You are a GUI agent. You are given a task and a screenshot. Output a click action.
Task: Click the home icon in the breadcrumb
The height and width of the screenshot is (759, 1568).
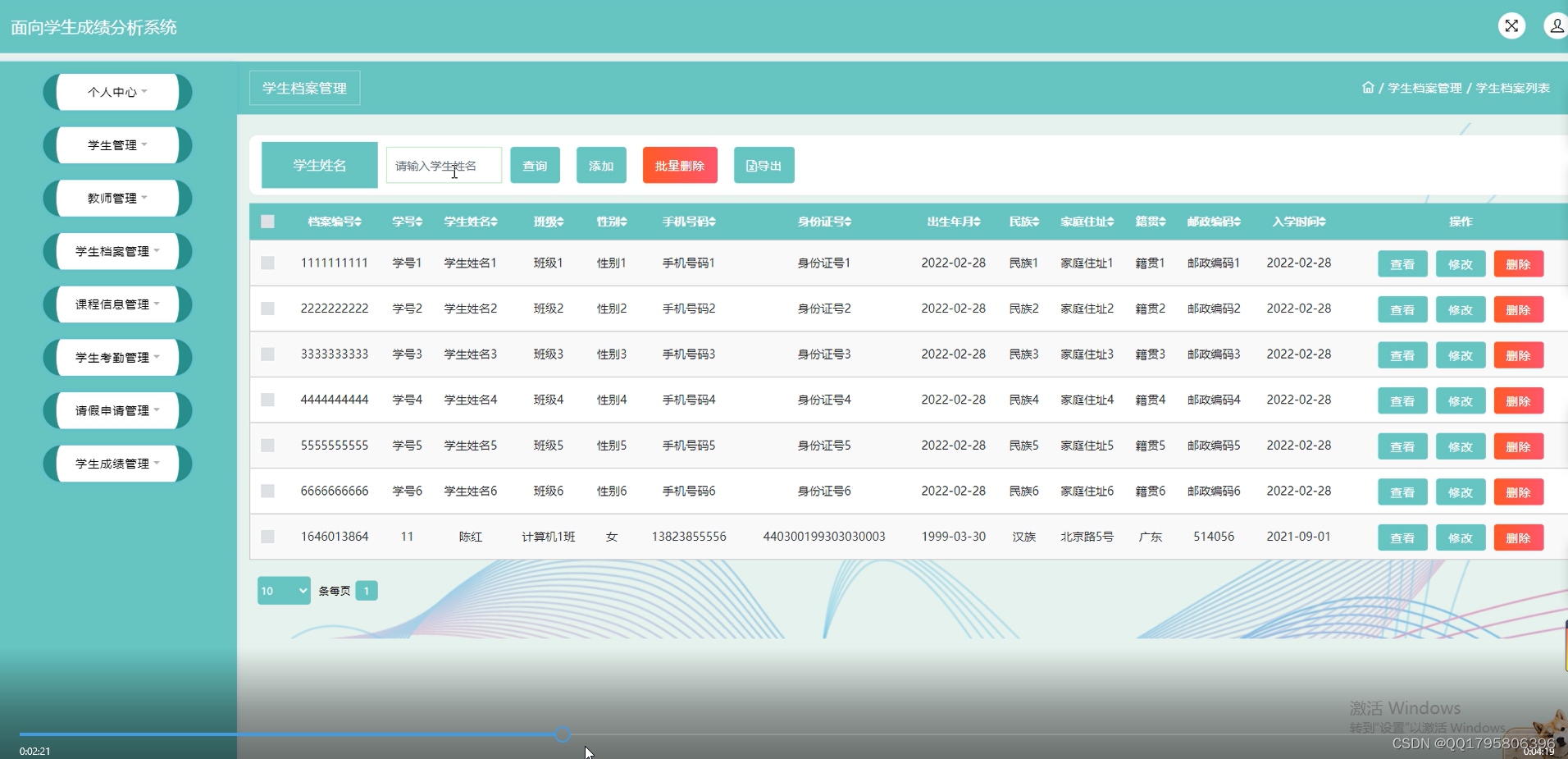point(1368,87)
